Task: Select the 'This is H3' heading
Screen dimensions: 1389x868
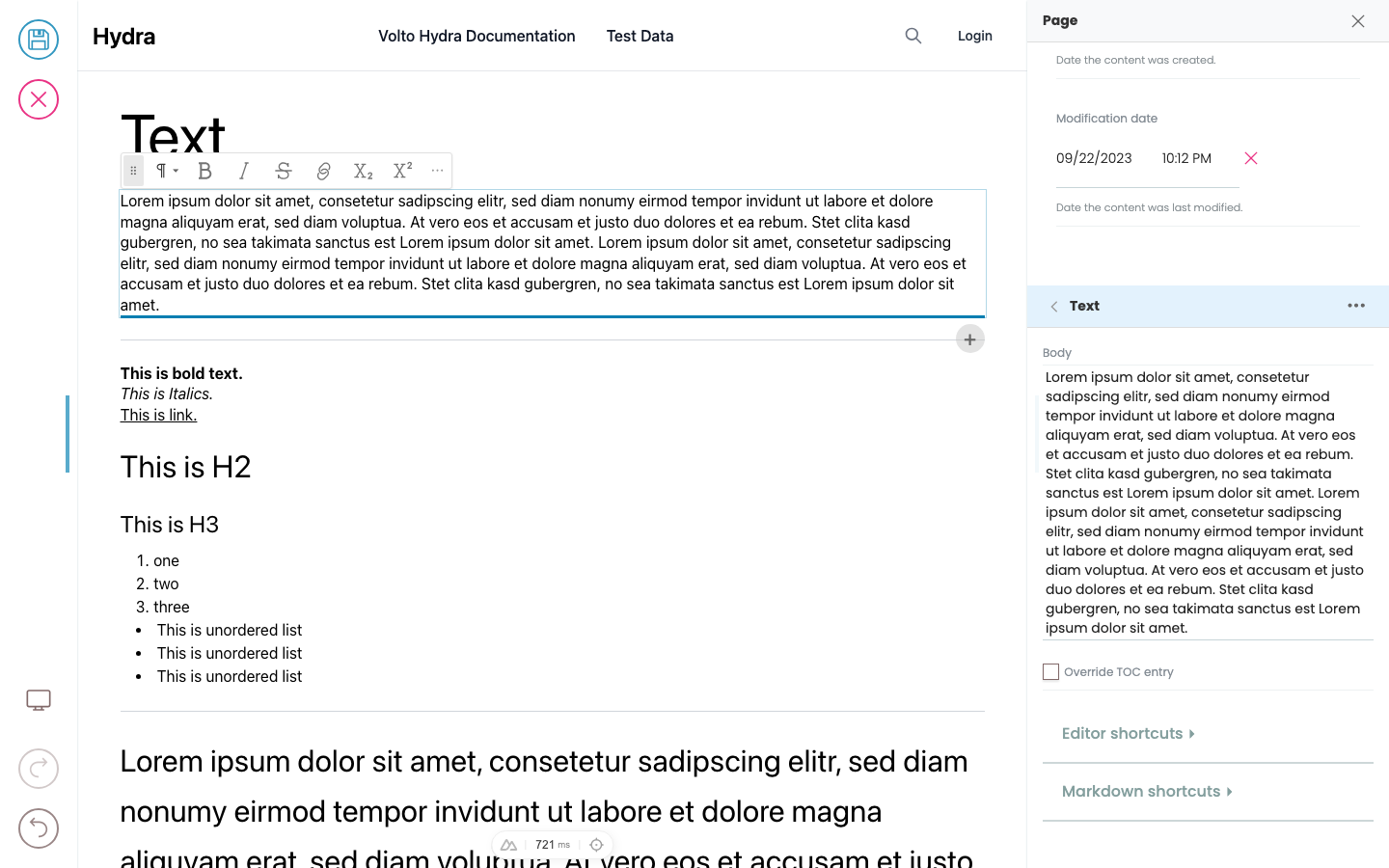Action: coord(170,525)
